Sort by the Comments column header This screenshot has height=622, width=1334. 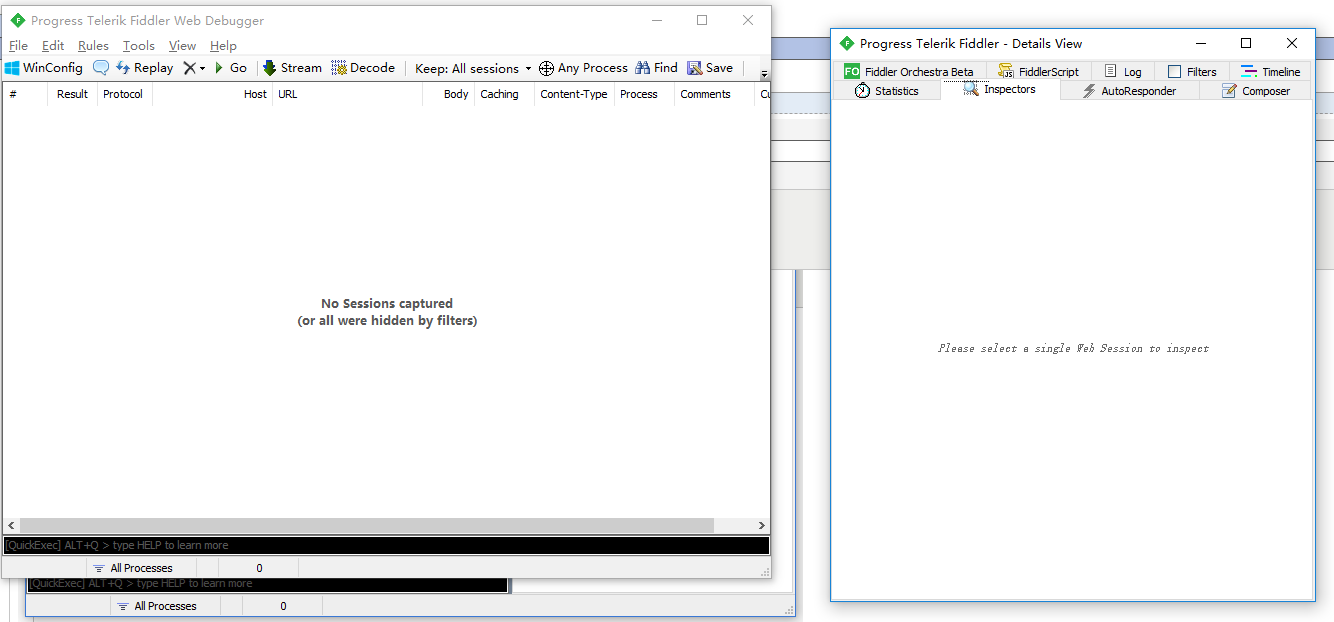[x=714, y=94]
